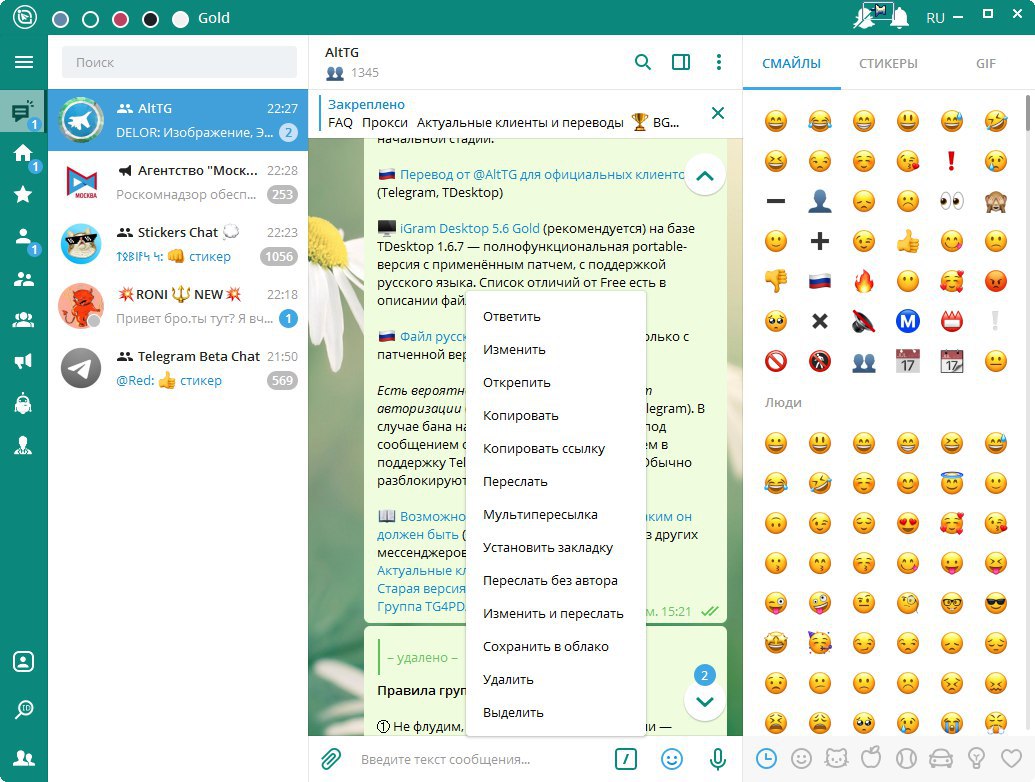
Task: Open the RONI NEW chat
Action: click(178, 306)
